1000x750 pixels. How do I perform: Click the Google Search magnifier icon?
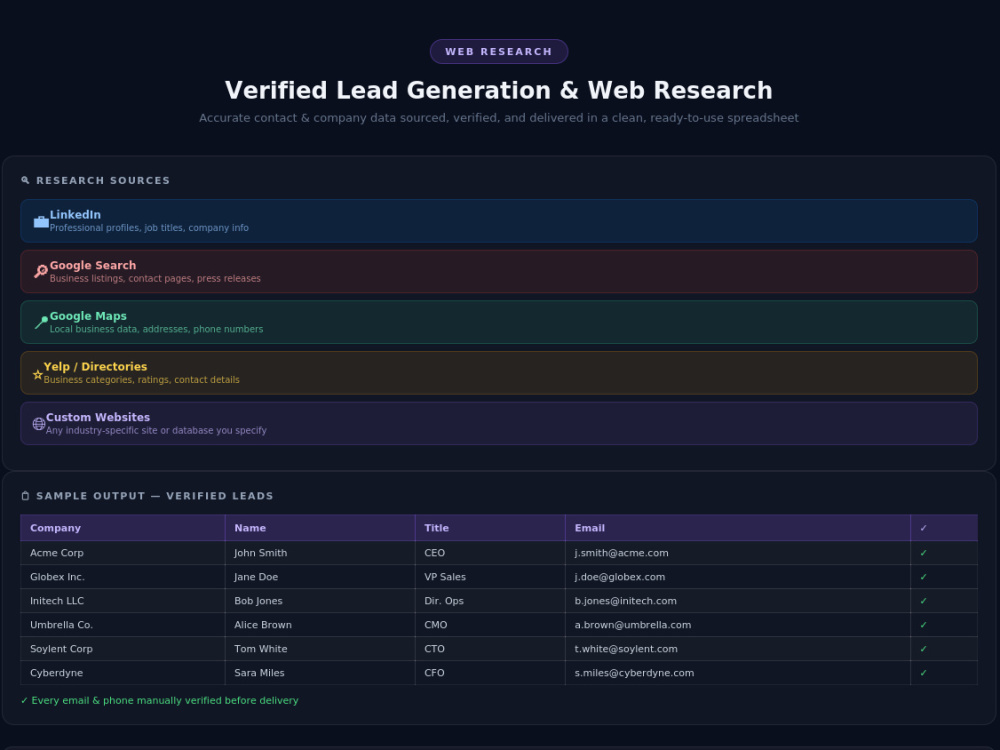coord(41,272)
